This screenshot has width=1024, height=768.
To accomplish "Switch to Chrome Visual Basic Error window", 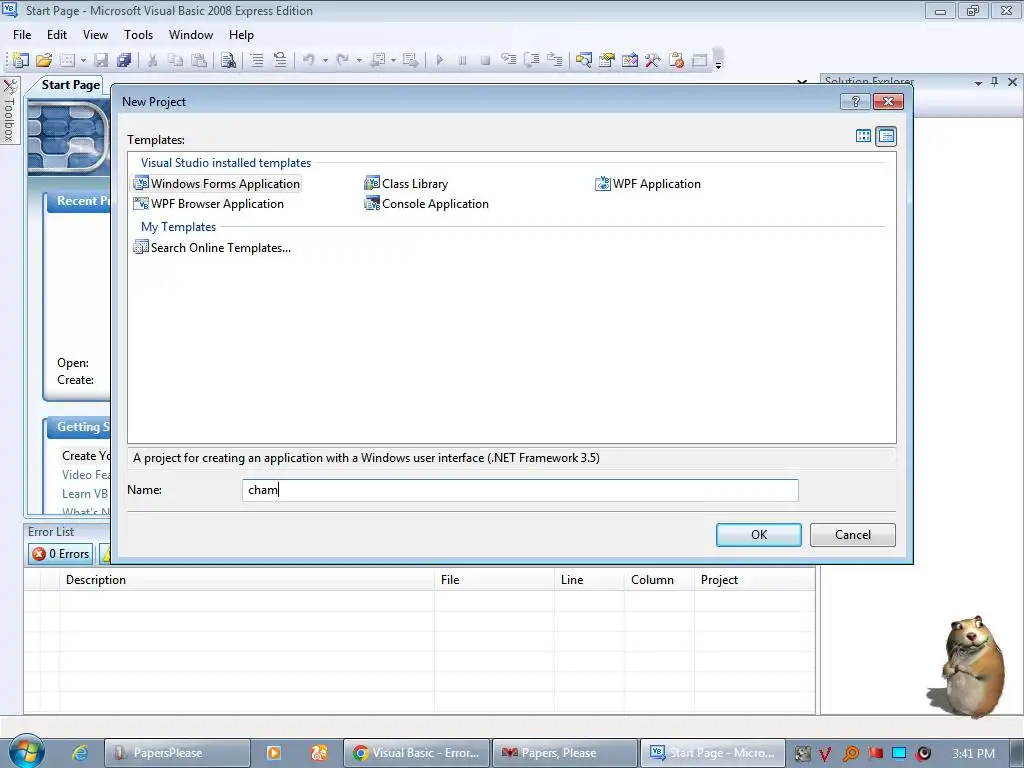I will click(x=417, y=753).
